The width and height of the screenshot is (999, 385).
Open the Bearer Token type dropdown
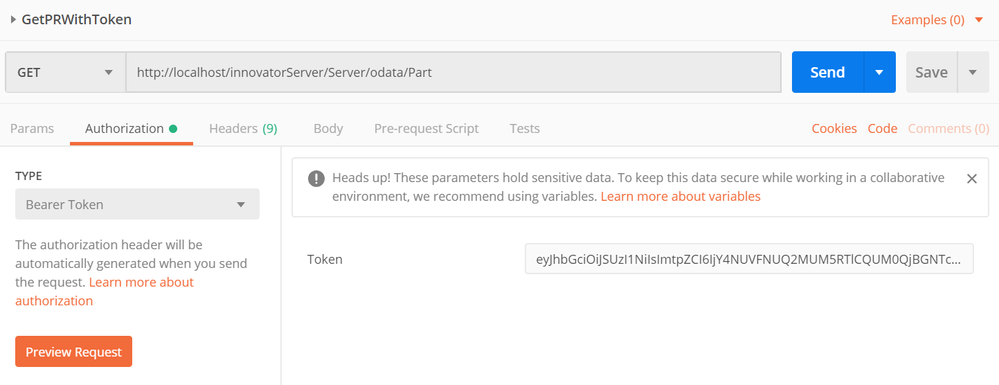point(137,204)
